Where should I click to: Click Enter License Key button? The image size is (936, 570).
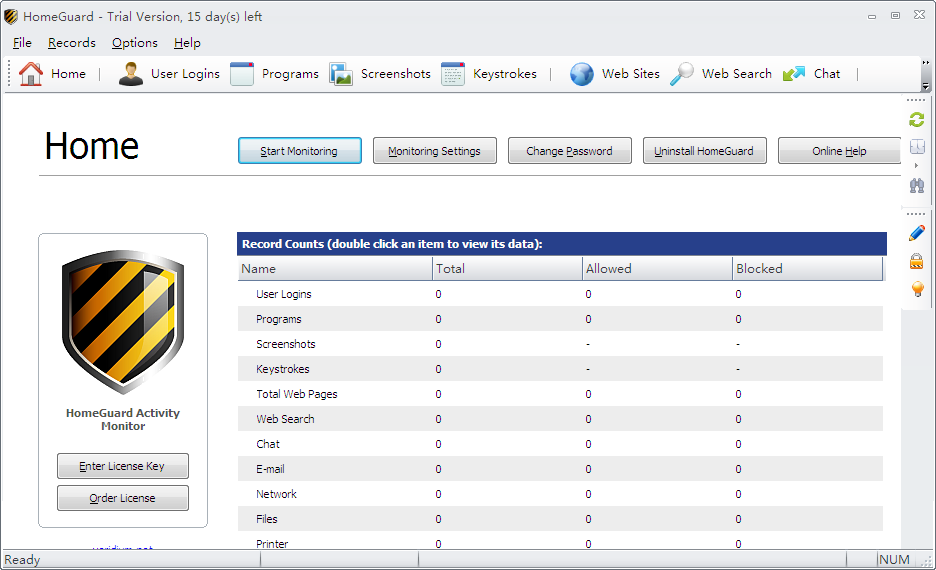[122, 466]
